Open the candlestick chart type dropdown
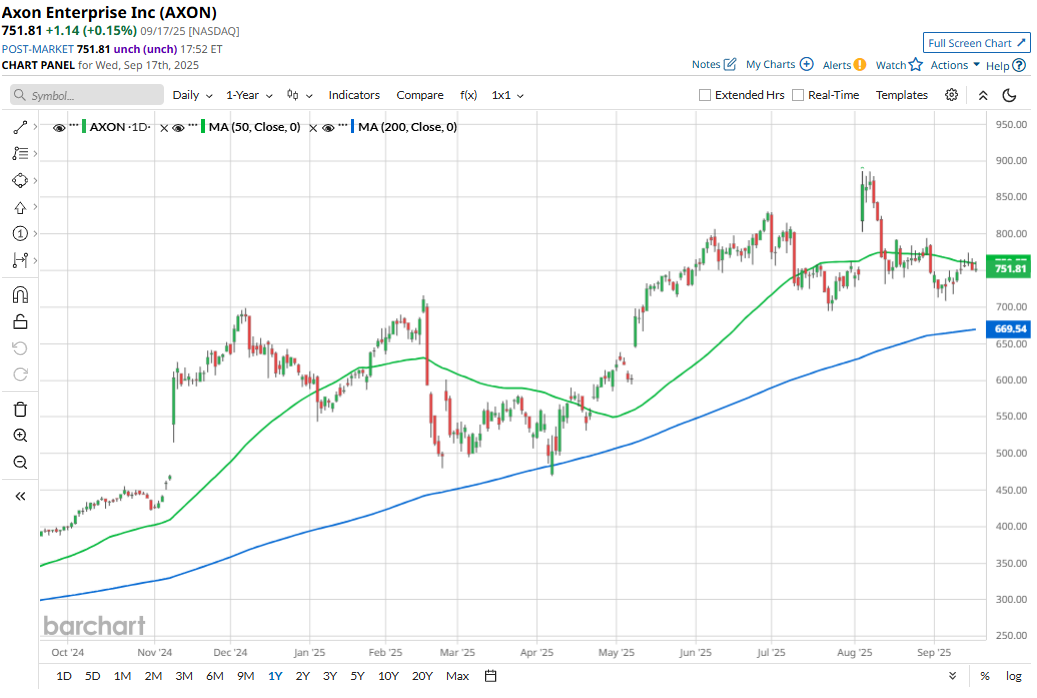The height and width of the screenshot is (698, 1037). [299, 95]
